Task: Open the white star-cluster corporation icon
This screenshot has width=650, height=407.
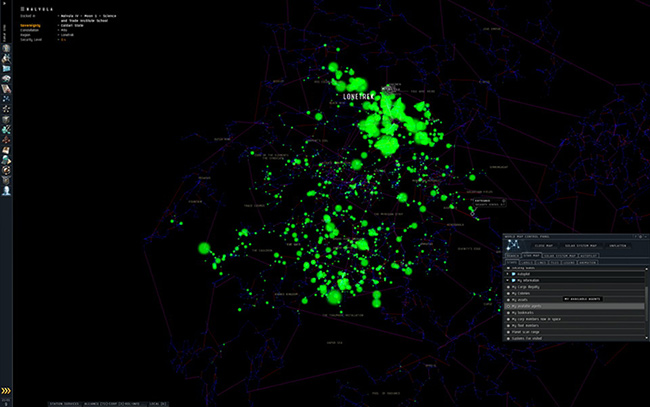Action: pyautogui.click(x=6, y=109)
